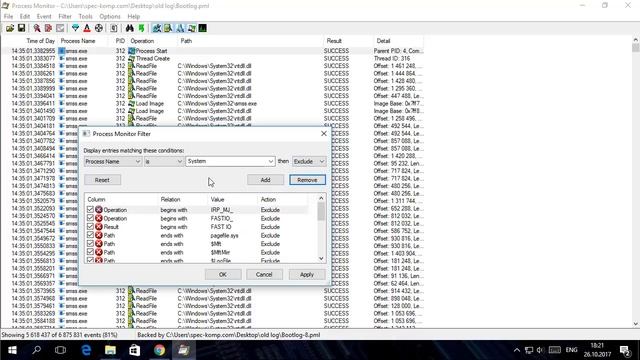Viewport: 640px width, 360px height.
Task: Click the Reset button in filter dialog
Action: click(x=102, y=180)
